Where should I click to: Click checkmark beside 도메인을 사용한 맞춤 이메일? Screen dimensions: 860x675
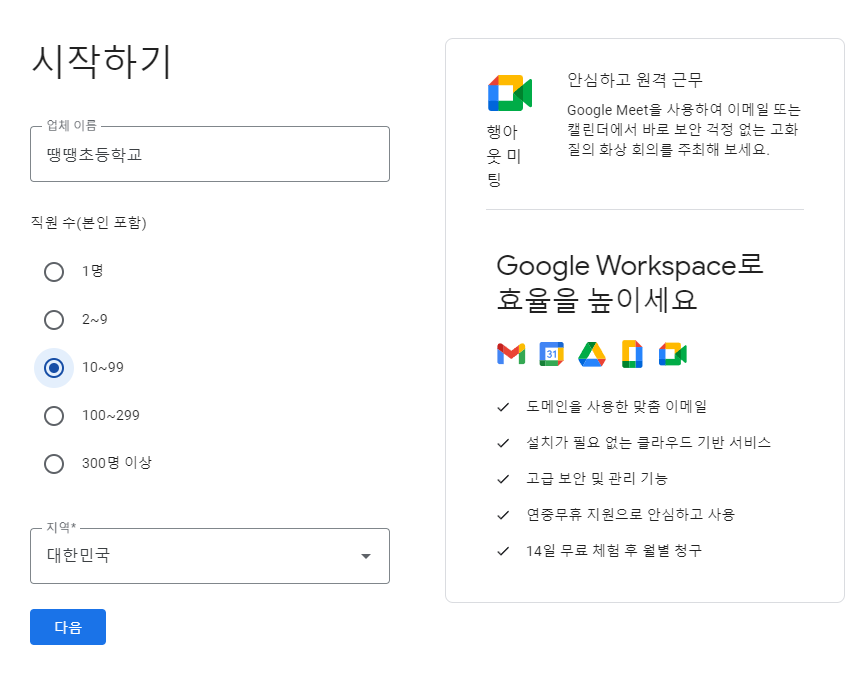pos(503,407)
